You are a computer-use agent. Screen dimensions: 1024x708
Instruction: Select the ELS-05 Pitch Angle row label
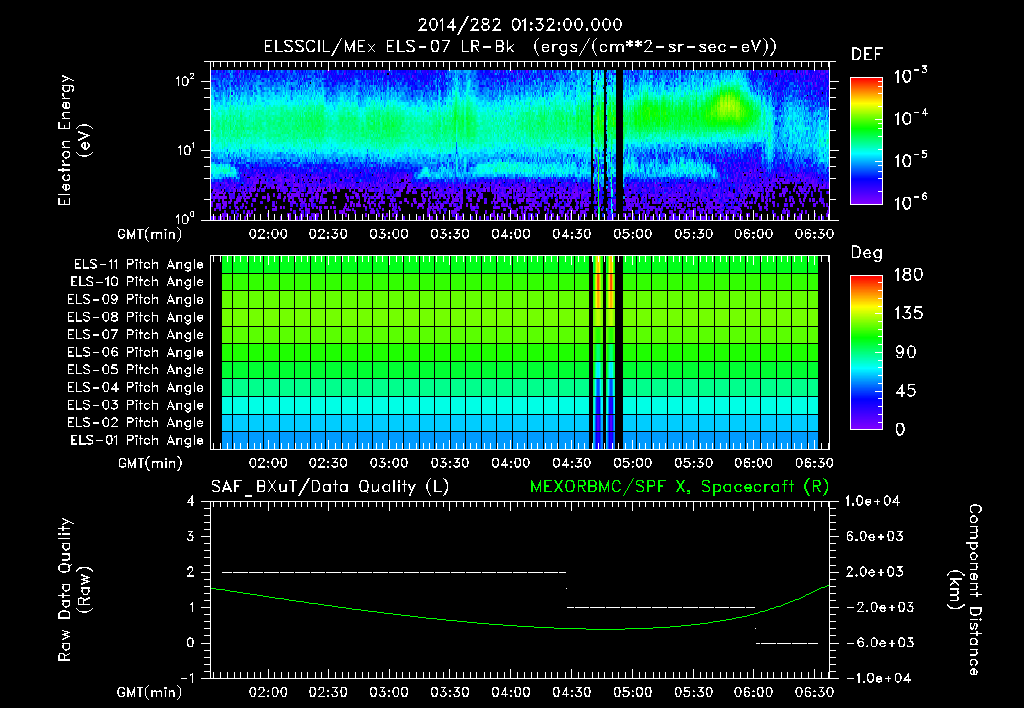[135, 370]
